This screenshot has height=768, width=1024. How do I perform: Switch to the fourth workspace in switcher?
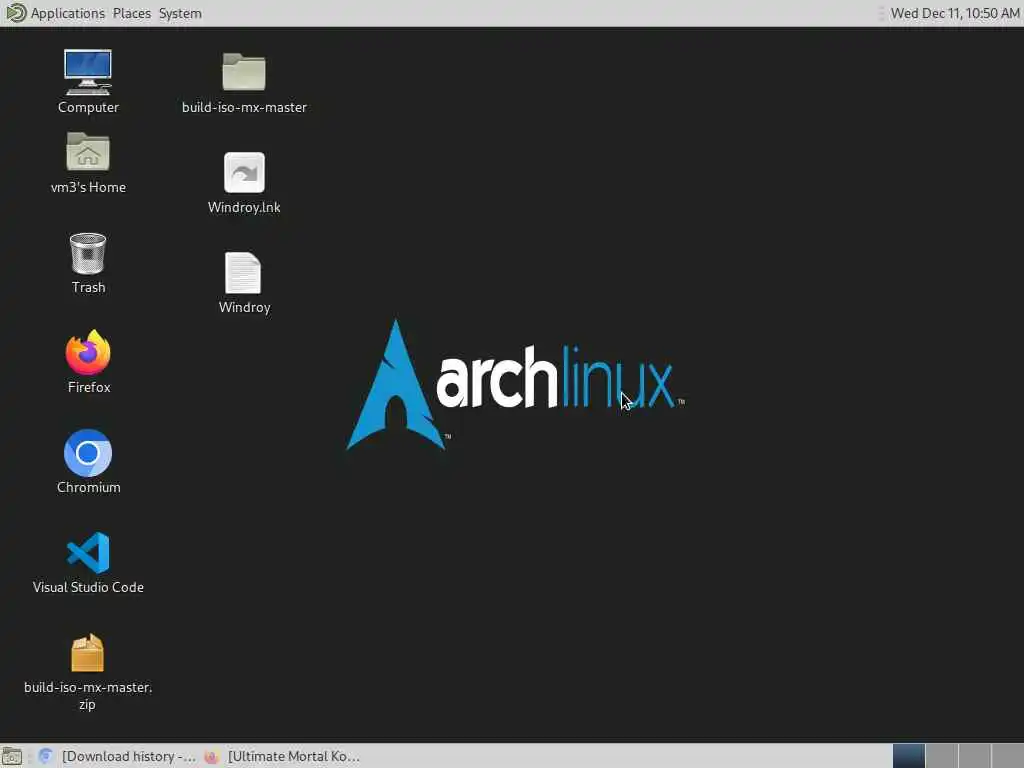click(x=1007, y=756)
